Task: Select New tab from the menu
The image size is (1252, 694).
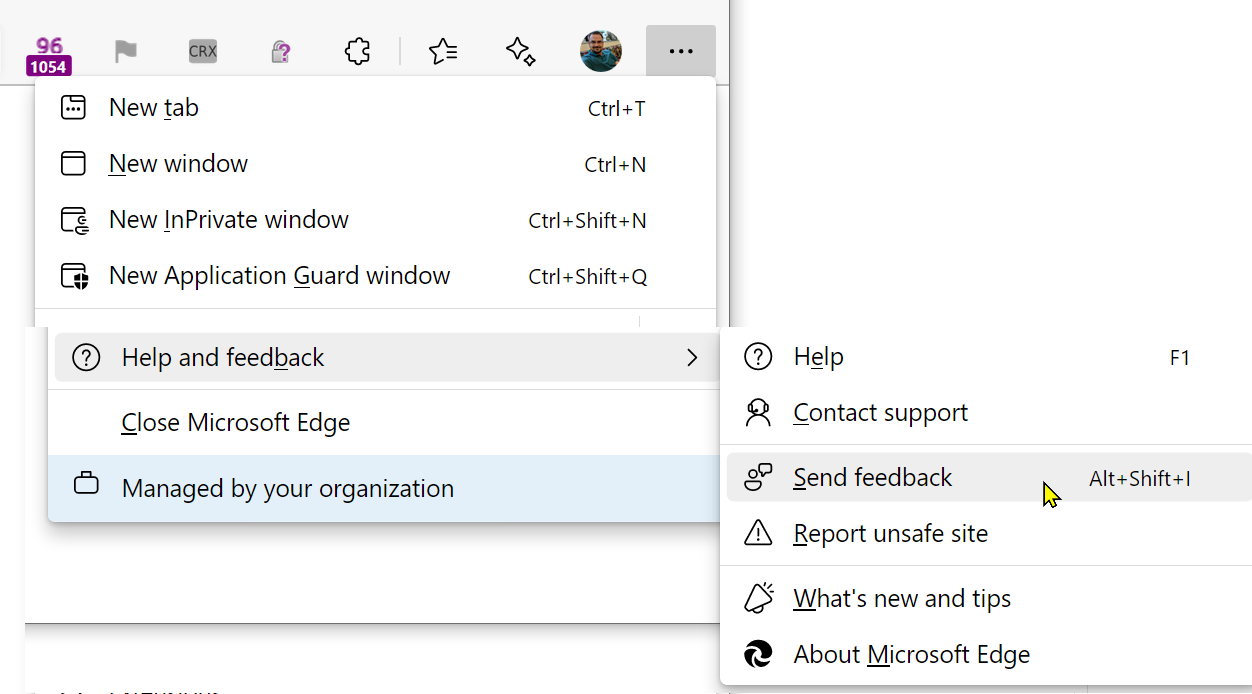Action: point(154,108)
